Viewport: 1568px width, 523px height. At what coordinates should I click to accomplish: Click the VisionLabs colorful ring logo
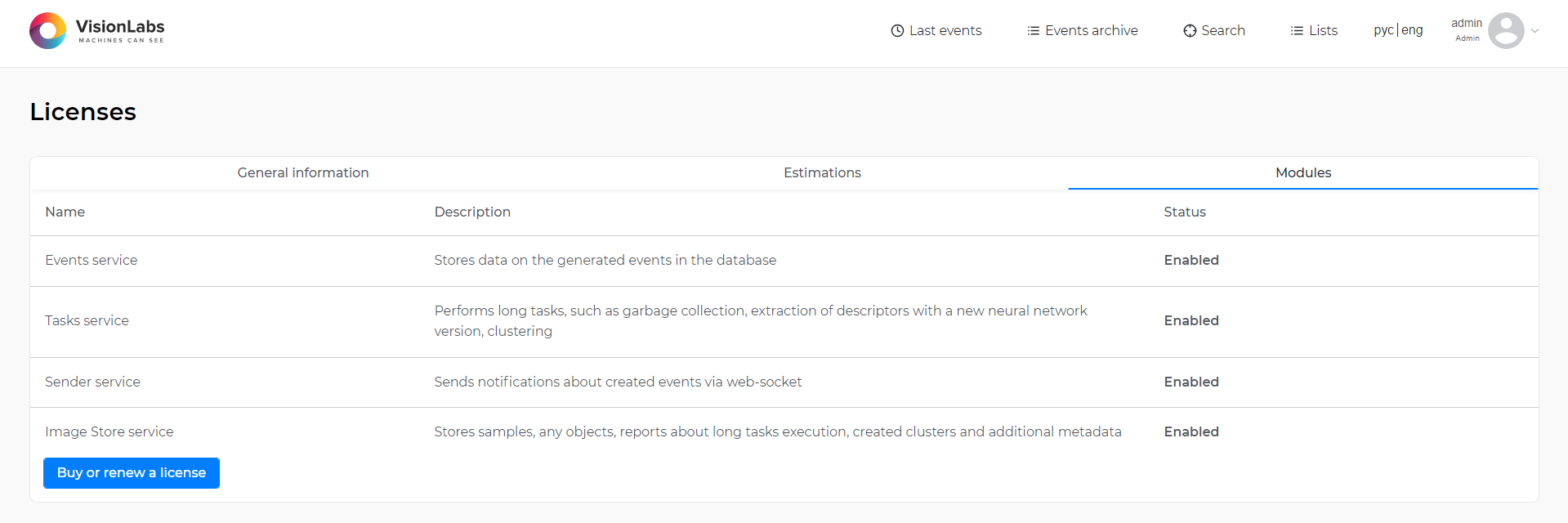(x=47, y=30)
